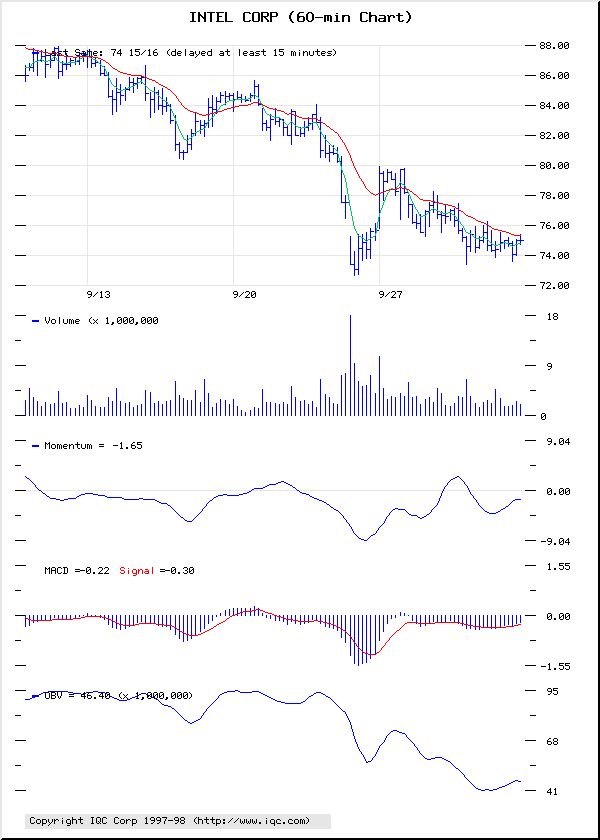Click the 74.00 price axis label
Screen dimensions: 600x840
tap(554, 256)
